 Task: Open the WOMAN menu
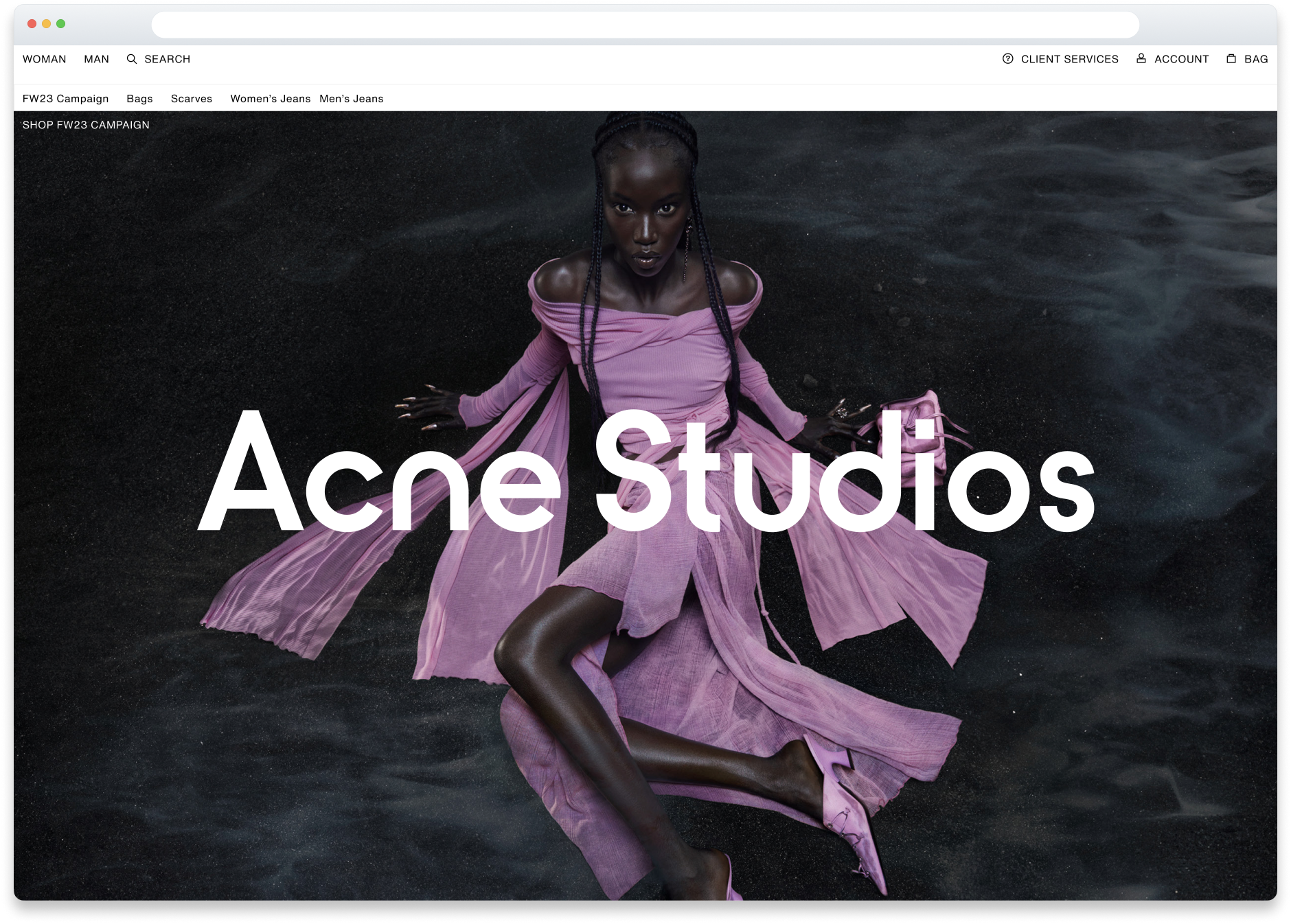45,59
